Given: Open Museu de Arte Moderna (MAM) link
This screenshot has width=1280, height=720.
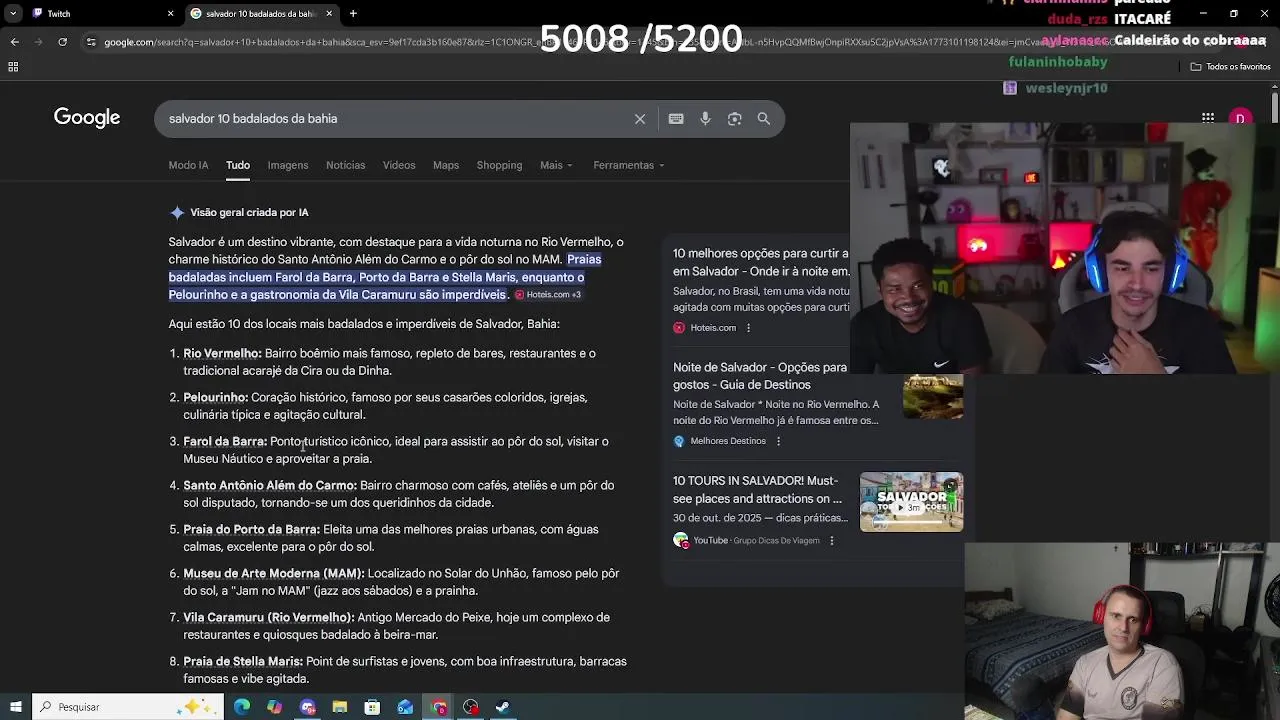Looking at the screenshot, I should tap(274, 574).
